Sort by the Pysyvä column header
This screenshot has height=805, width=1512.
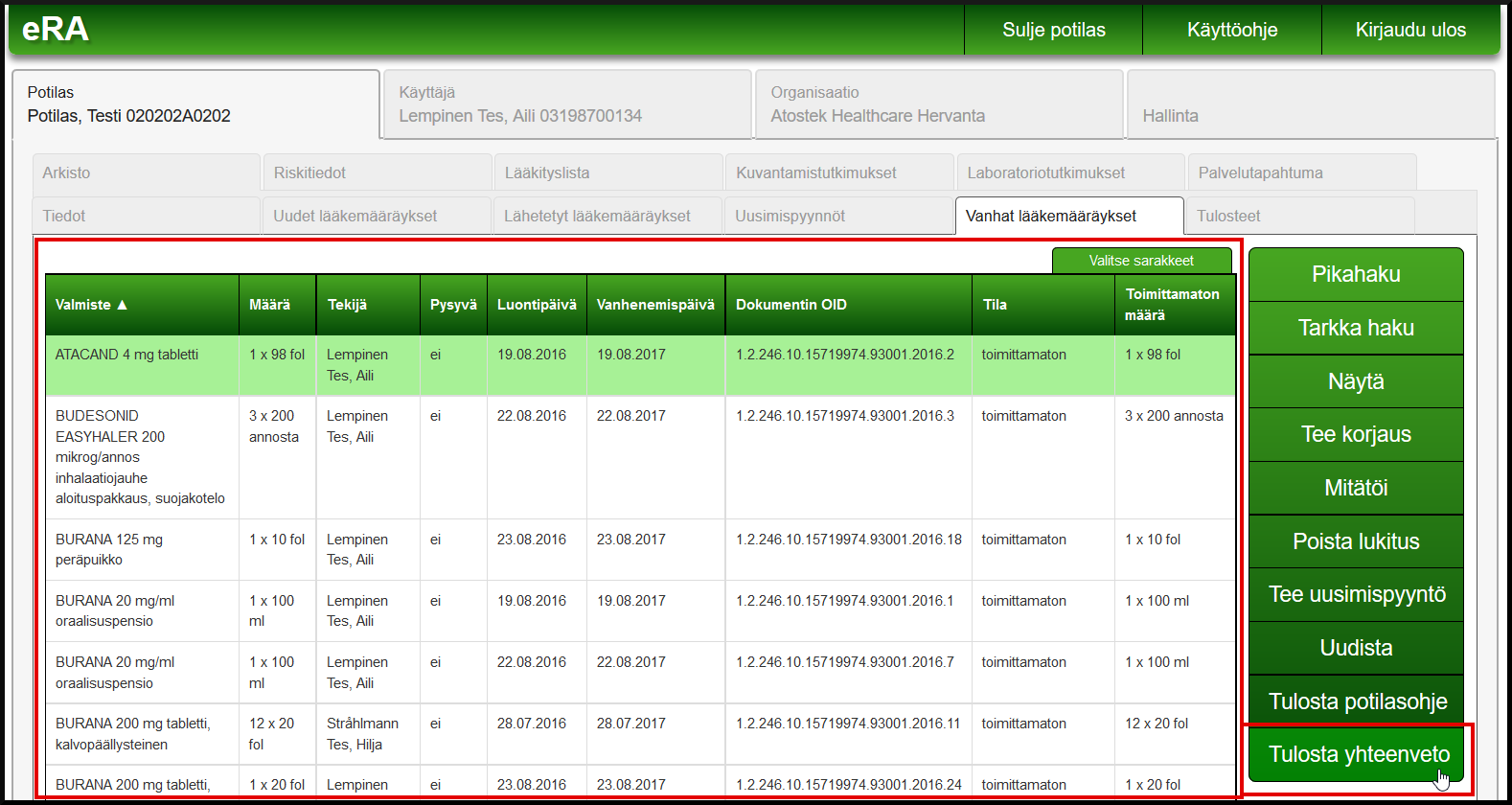tap(453, 305)
